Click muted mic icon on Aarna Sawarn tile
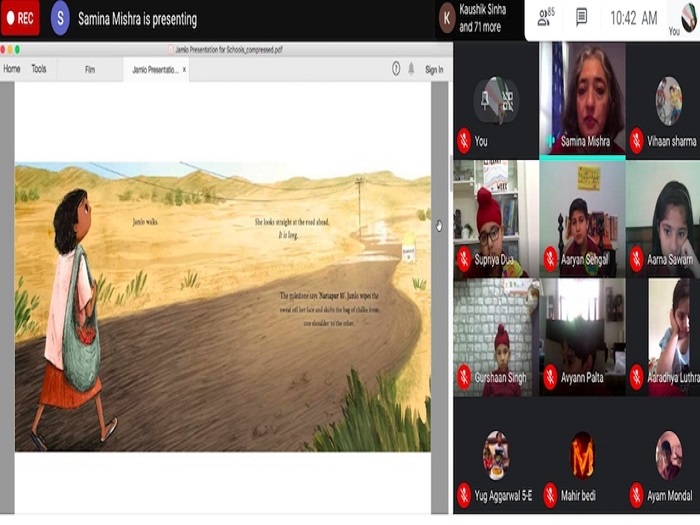The image size is (700, 525). pos(637,259)
